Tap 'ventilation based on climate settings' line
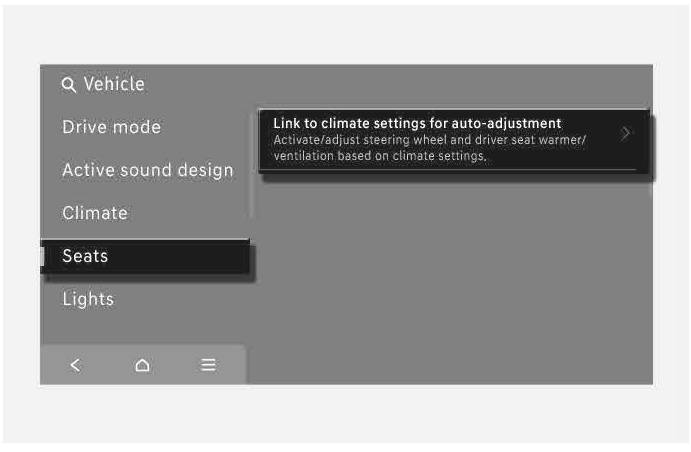Viewport: 691px width, 452px height. [x=380, y=156]
